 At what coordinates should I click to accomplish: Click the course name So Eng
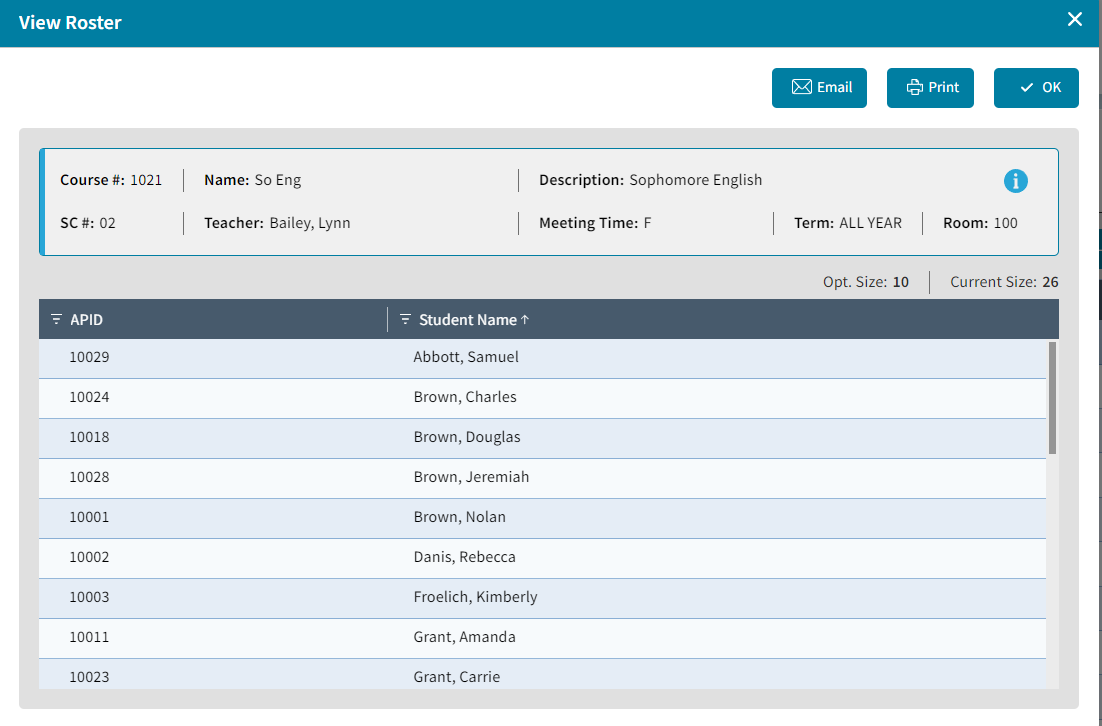point(278,181)
